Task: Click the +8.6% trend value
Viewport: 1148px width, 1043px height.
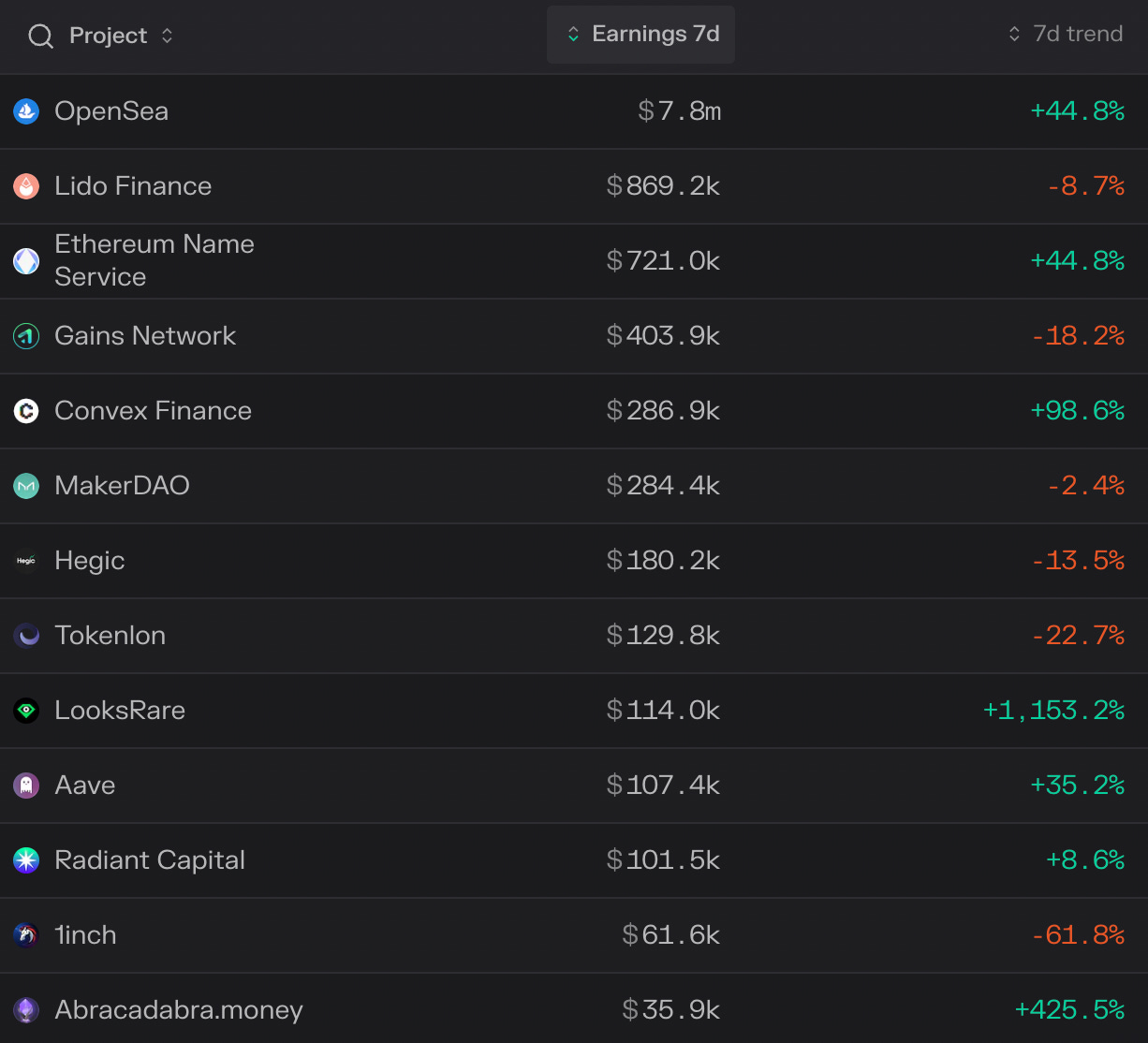Action: pos(1085,860)
